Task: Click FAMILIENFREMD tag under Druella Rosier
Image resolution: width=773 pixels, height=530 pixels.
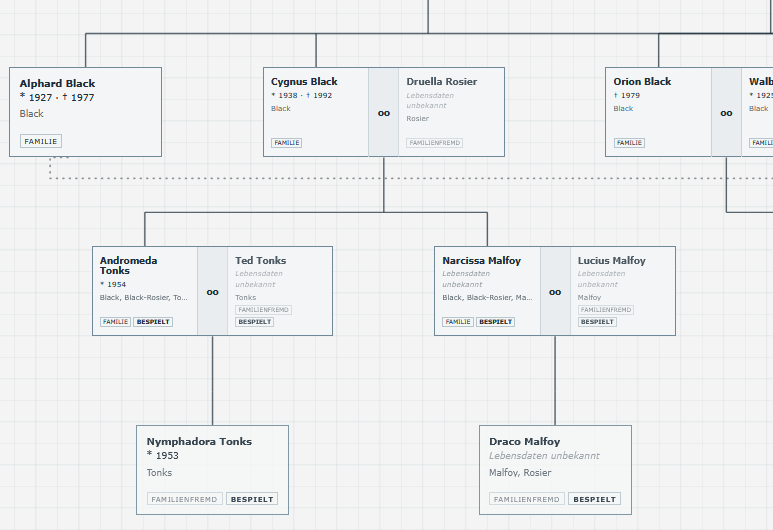Action: [x=434, y=142]
